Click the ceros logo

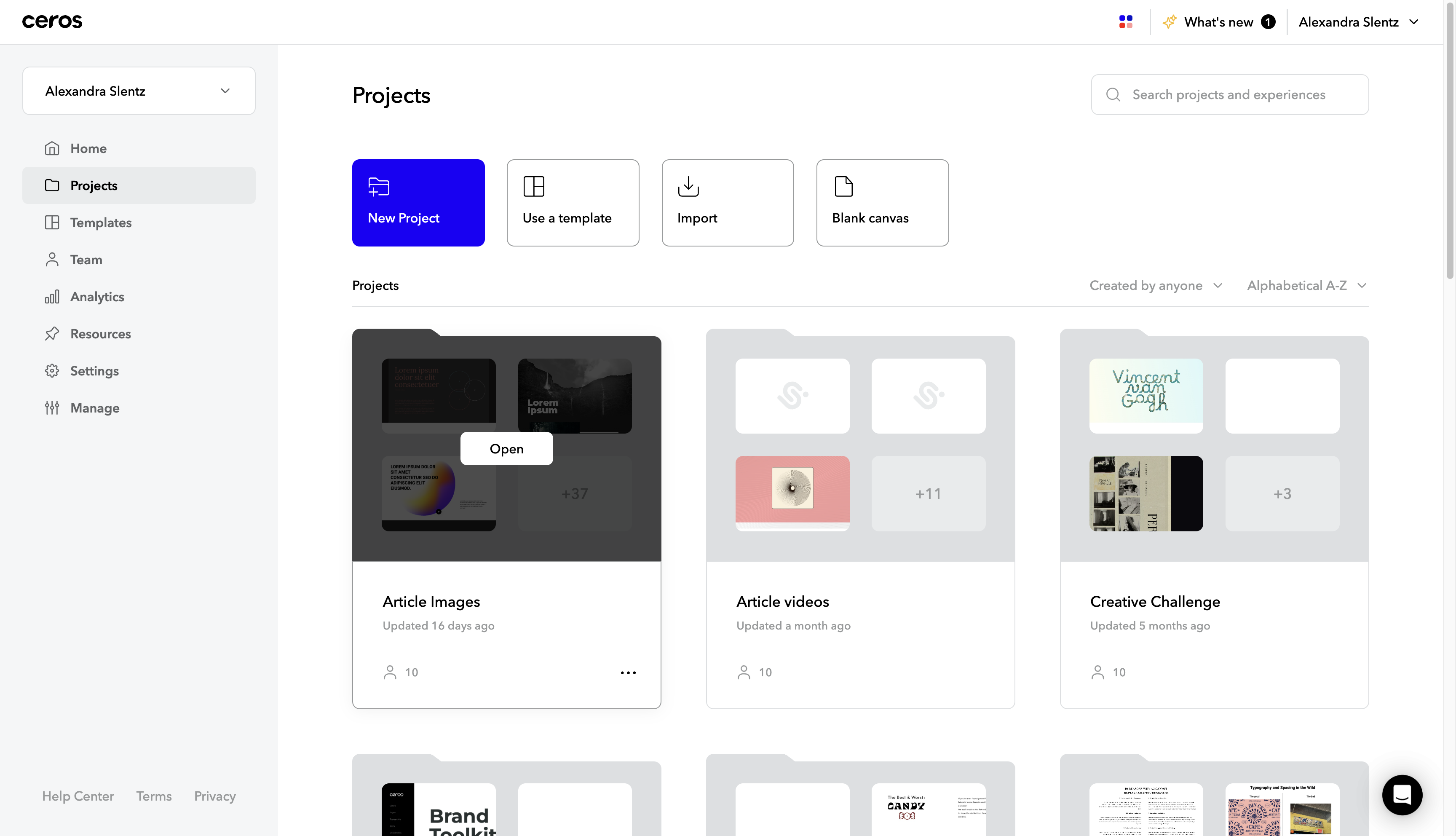tap(52, 22)
